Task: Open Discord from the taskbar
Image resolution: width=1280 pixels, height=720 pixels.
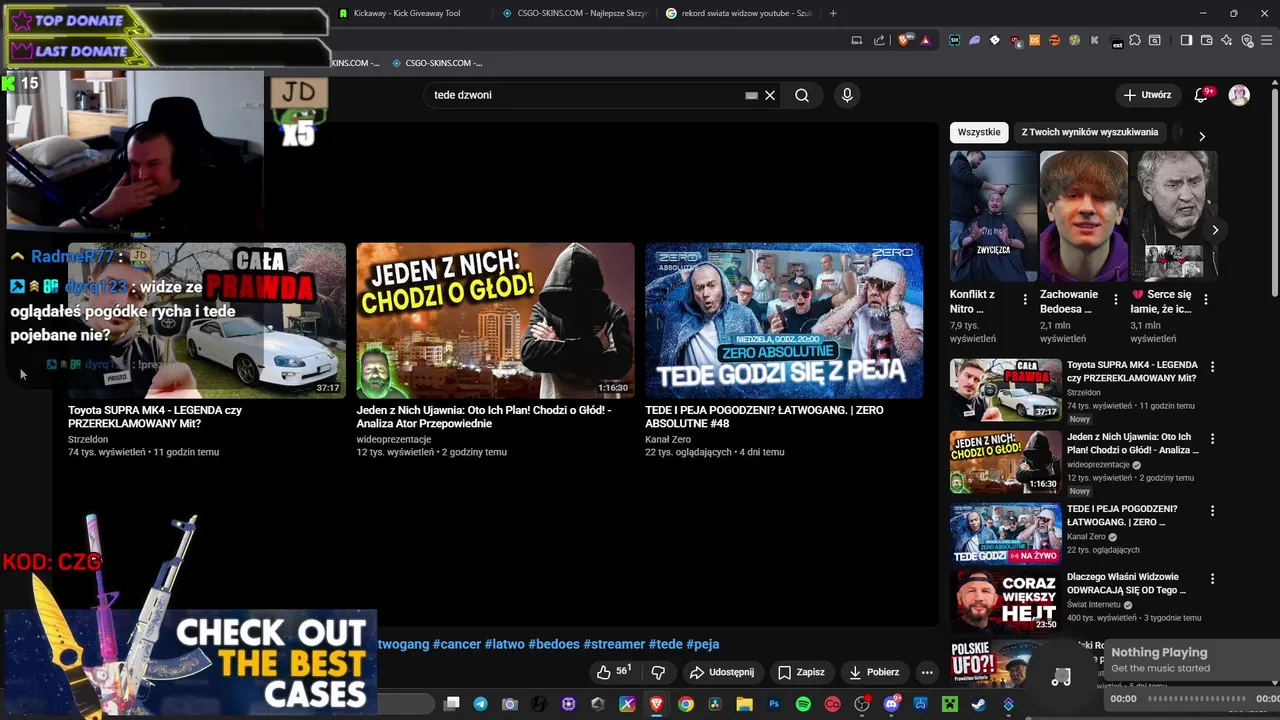Action: pos(891,704)
